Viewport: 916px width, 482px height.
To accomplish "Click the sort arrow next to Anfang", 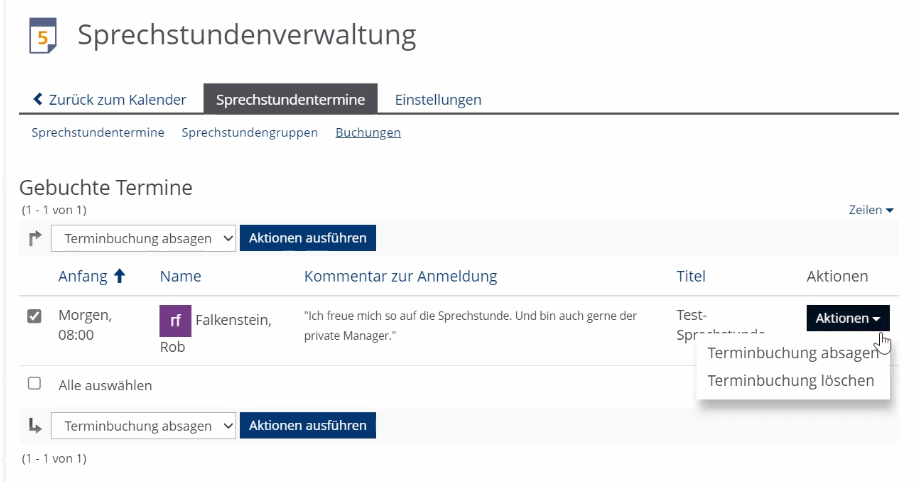I will click(120, 276).
